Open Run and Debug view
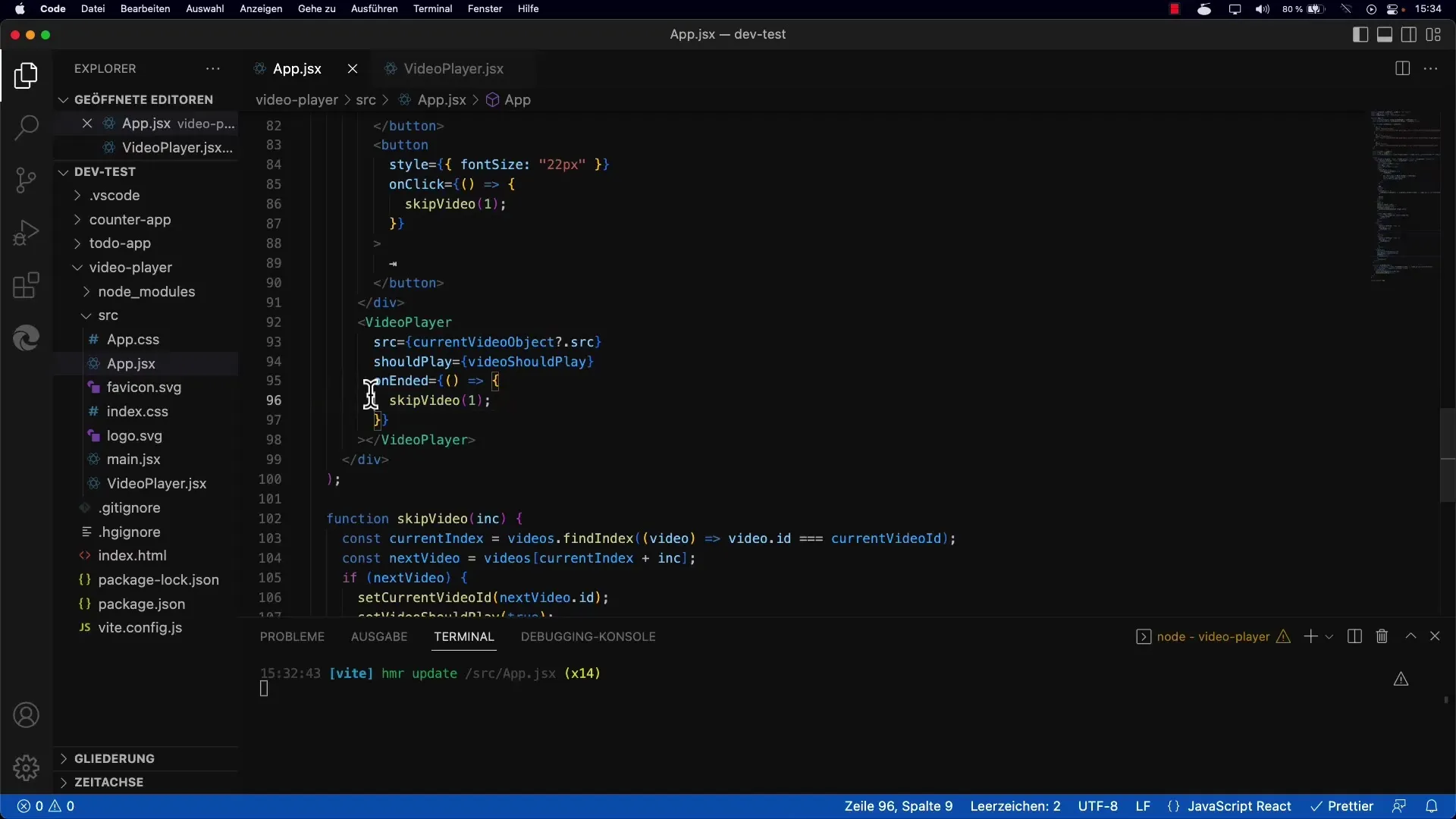 click(x=26, y=233)
